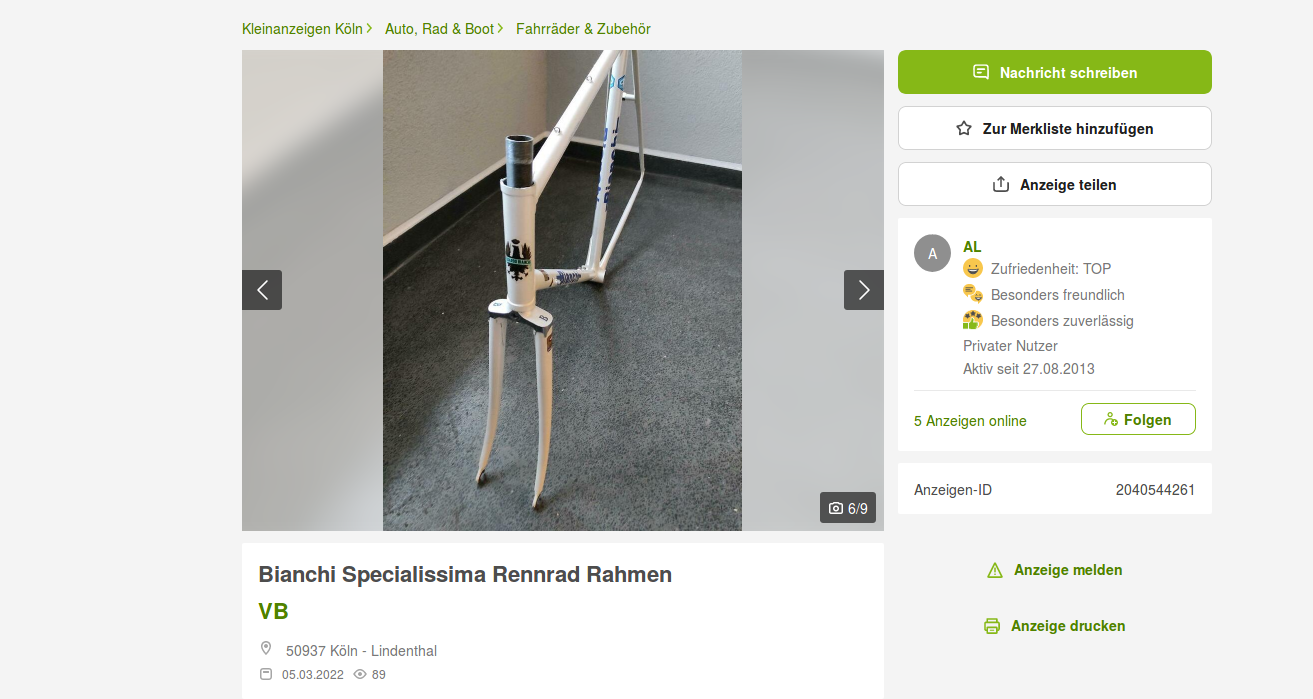This screenshot has width=1313, height=699.
Task: Click the Anzeige drucken link
Action: [x=1067, y=626]
